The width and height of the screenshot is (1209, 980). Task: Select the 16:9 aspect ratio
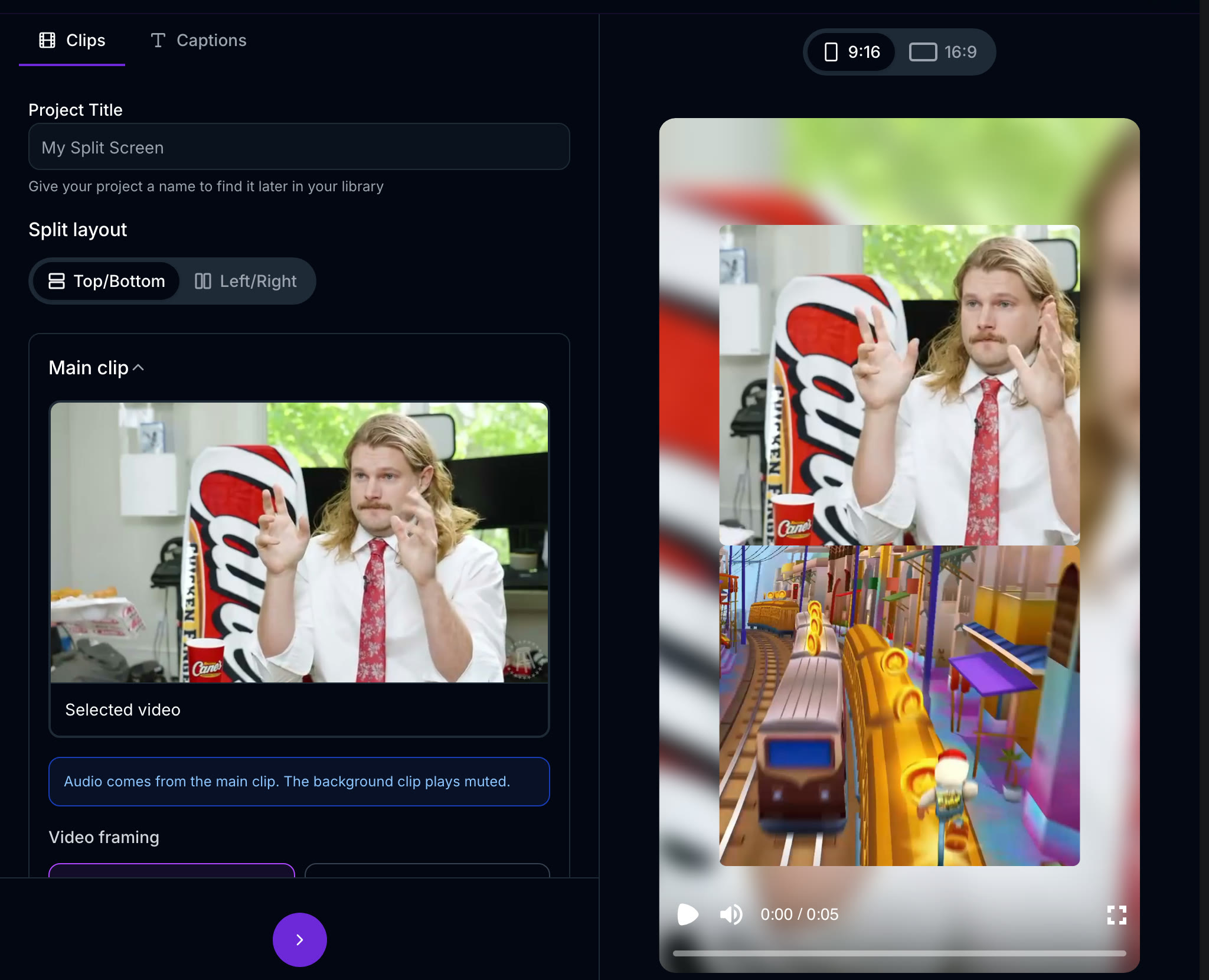(x=943, y=52)
